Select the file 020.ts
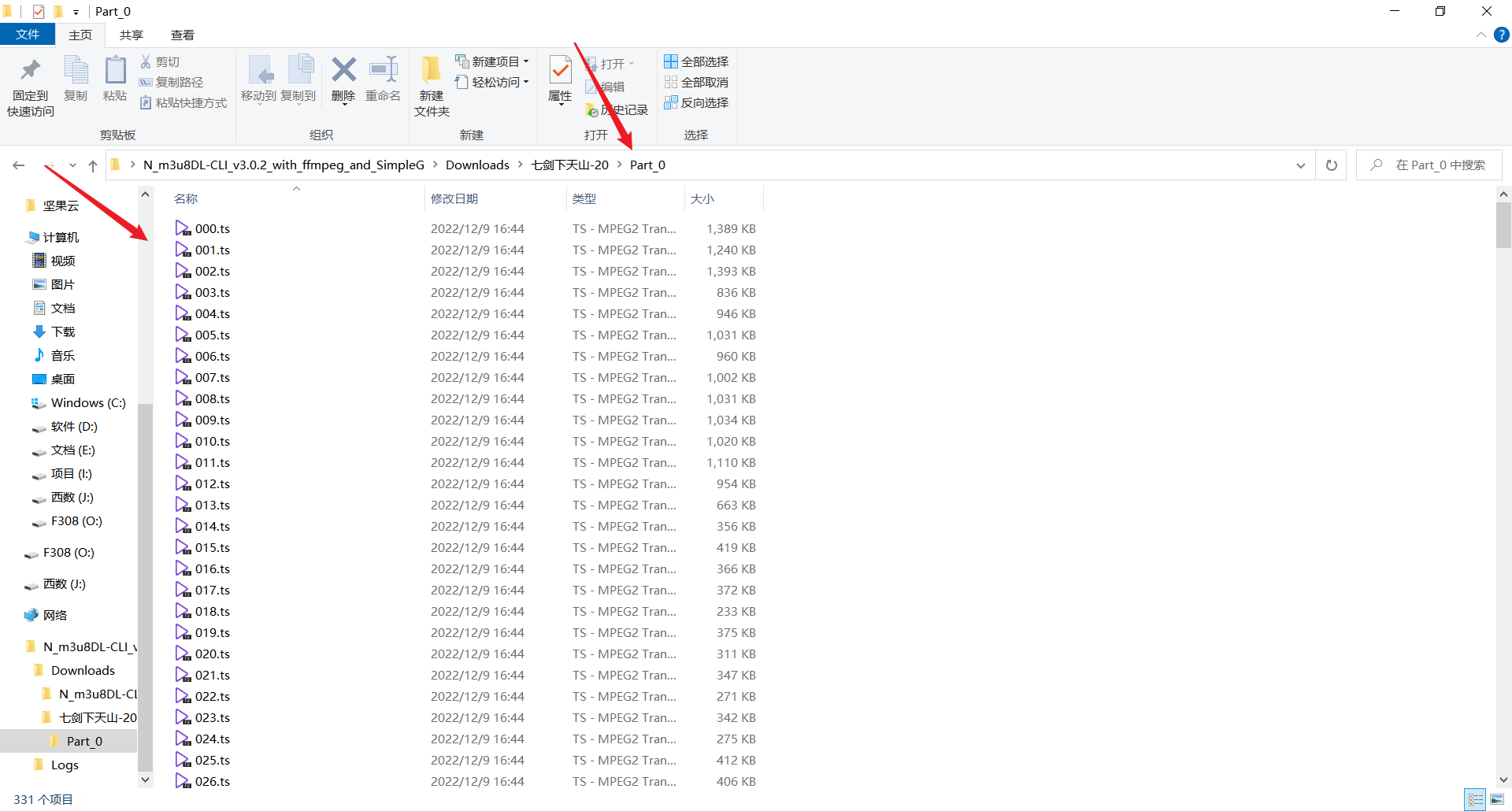 click(x=213, y=654)
